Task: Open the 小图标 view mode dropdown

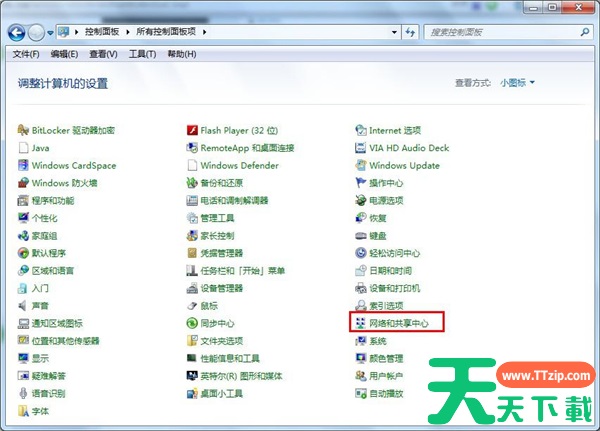Action: [x=517, y=83]
